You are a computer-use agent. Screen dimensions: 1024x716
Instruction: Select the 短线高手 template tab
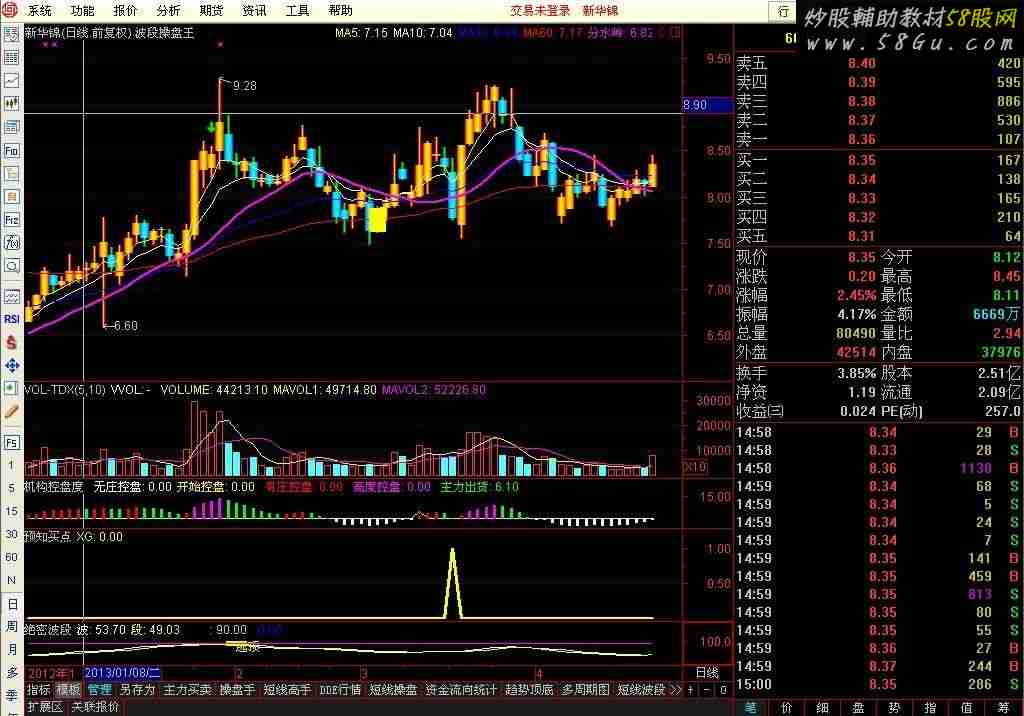(x=287, y=689)
